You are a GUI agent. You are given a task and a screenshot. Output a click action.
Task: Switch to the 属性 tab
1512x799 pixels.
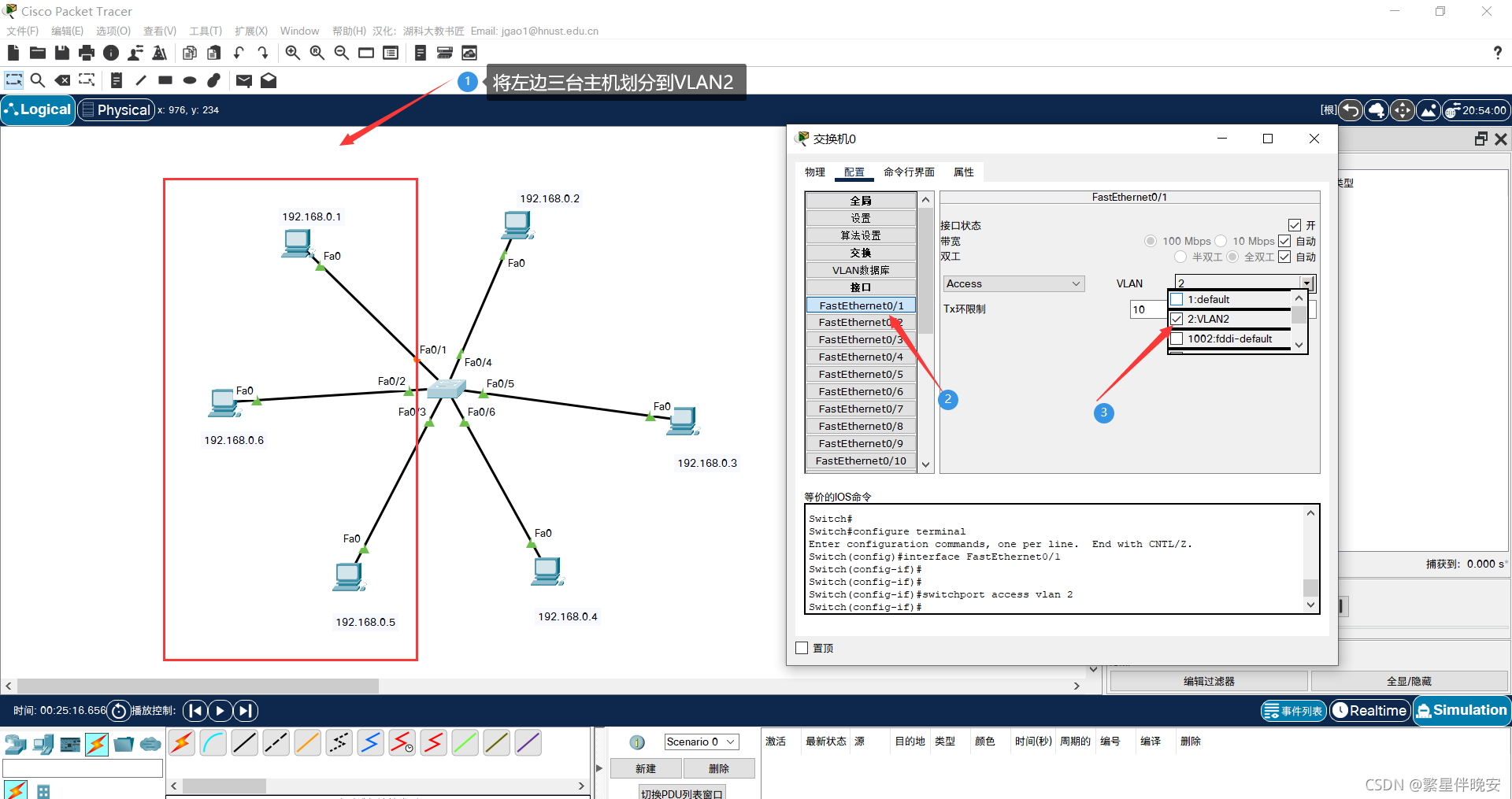coord(963,172)
